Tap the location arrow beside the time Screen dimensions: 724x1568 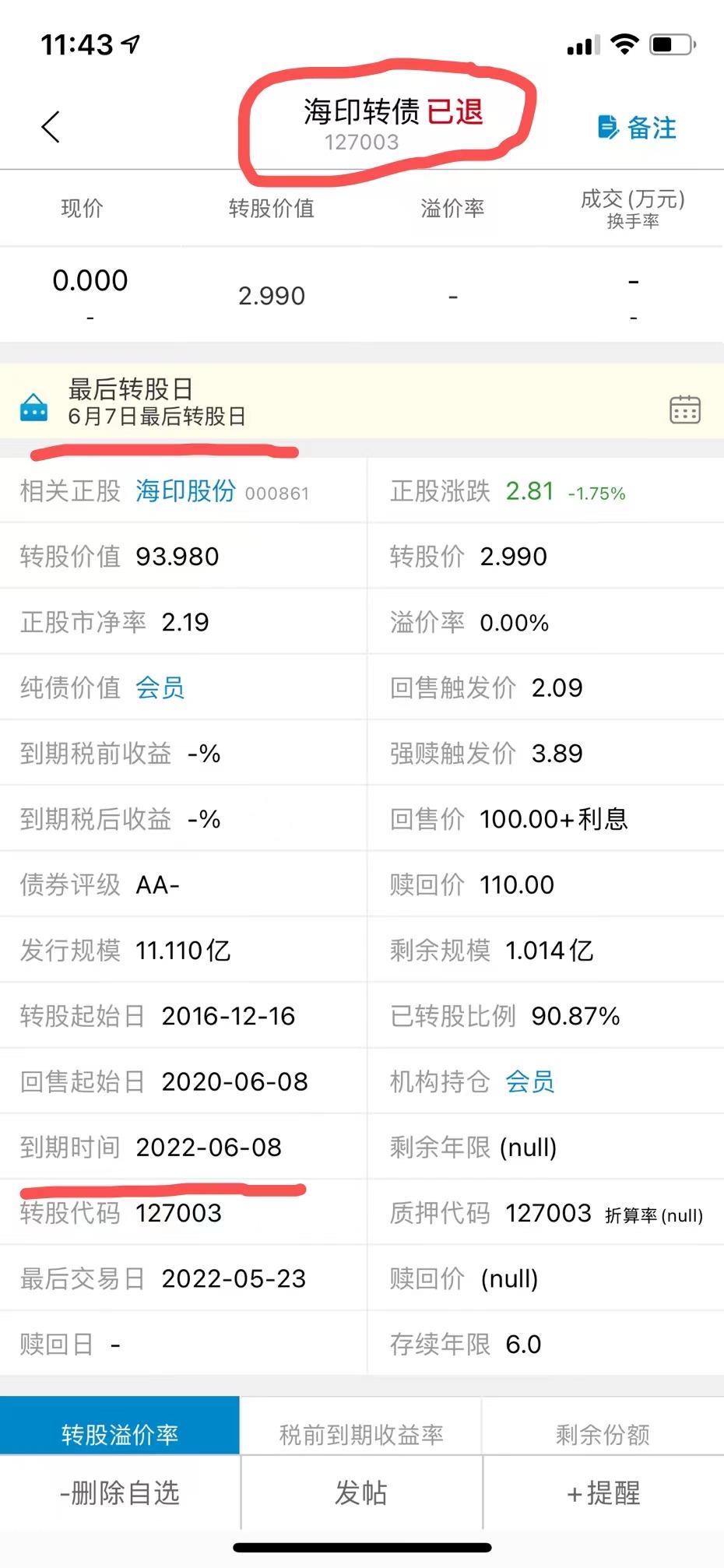tap(131, 44)
